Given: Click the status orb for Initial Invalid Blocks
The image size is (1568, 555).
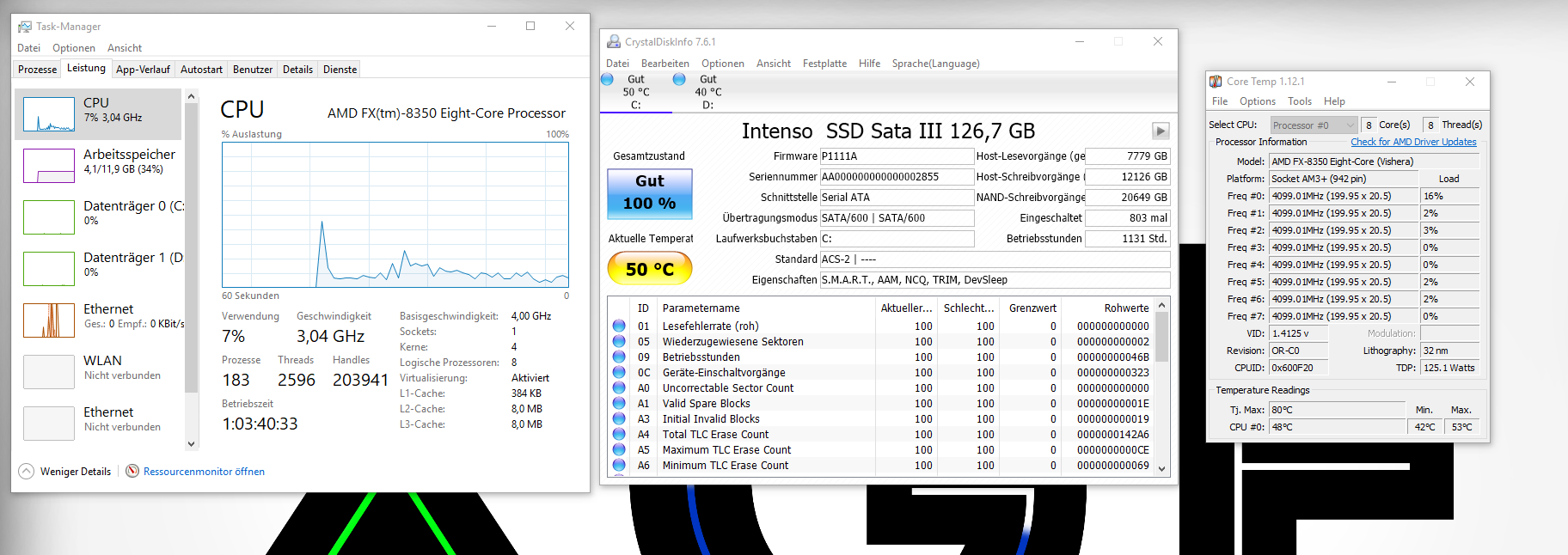Looking at the screenshot, I should 619,418.
